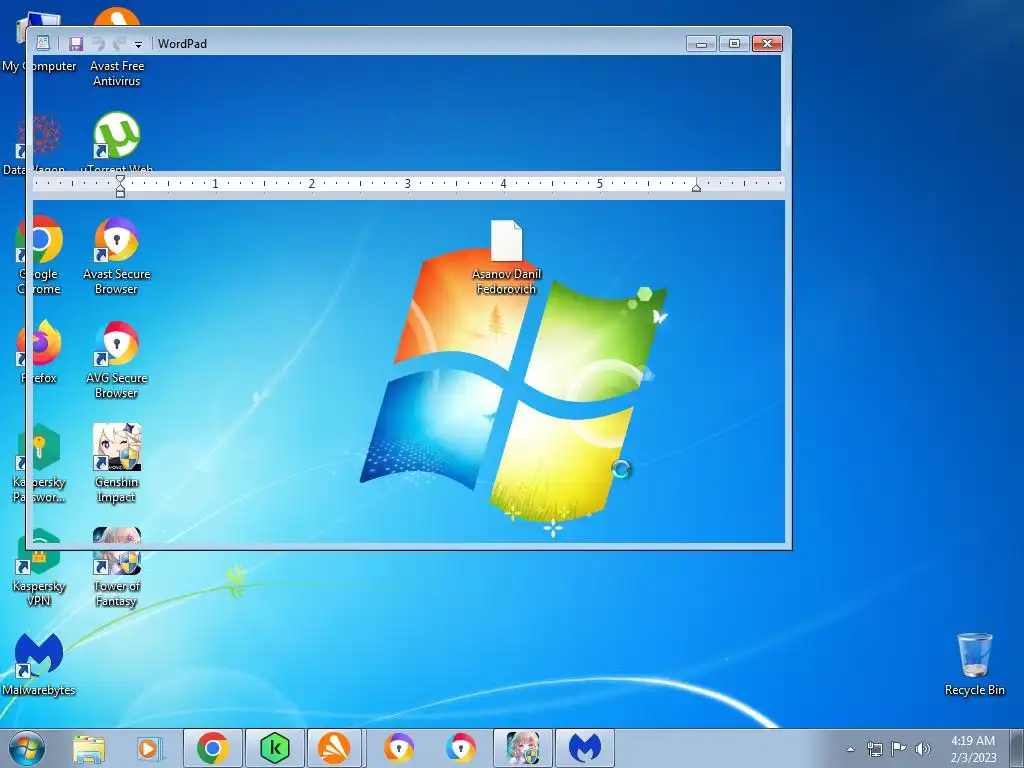This screenshot has height=768, width=1024.
Task: Switch to Malwarebytes on the taskbar
Action: coord(584,748)
